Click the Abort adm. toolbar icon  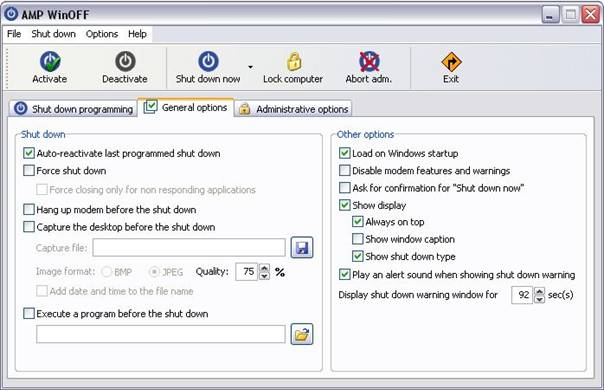369,62
